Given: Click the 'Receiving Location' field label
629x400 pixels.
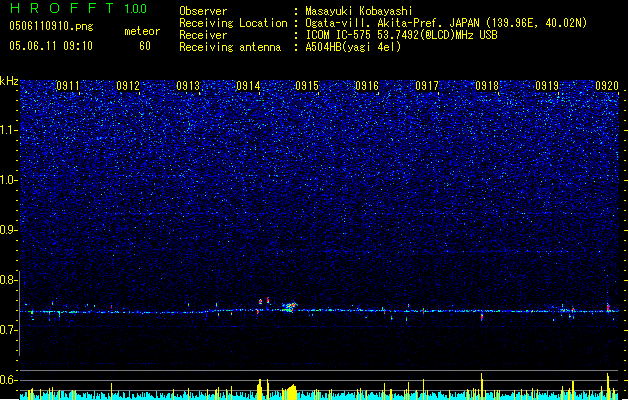Looking at the screenshot, I should pyautogui.click(x=233, y=23).
